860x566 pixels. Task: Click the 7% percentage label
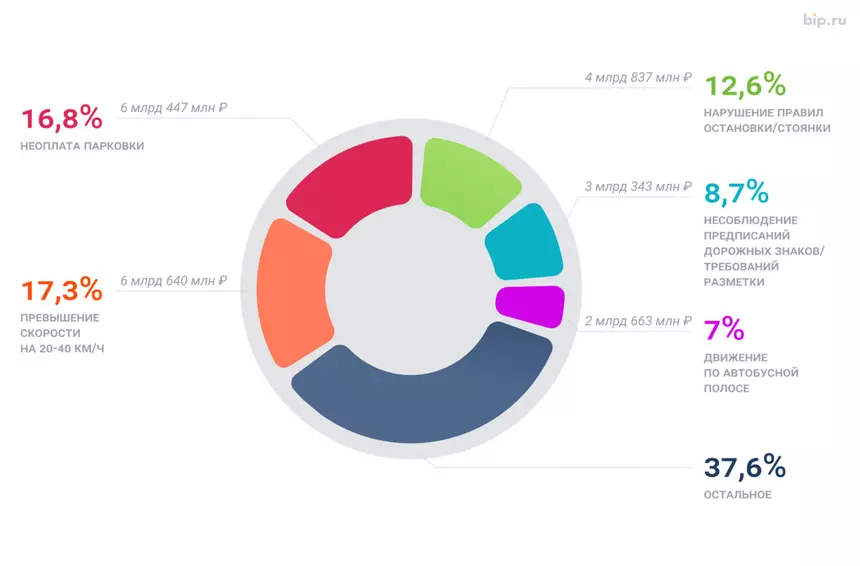pyautogui.click(x=724, y=329)
